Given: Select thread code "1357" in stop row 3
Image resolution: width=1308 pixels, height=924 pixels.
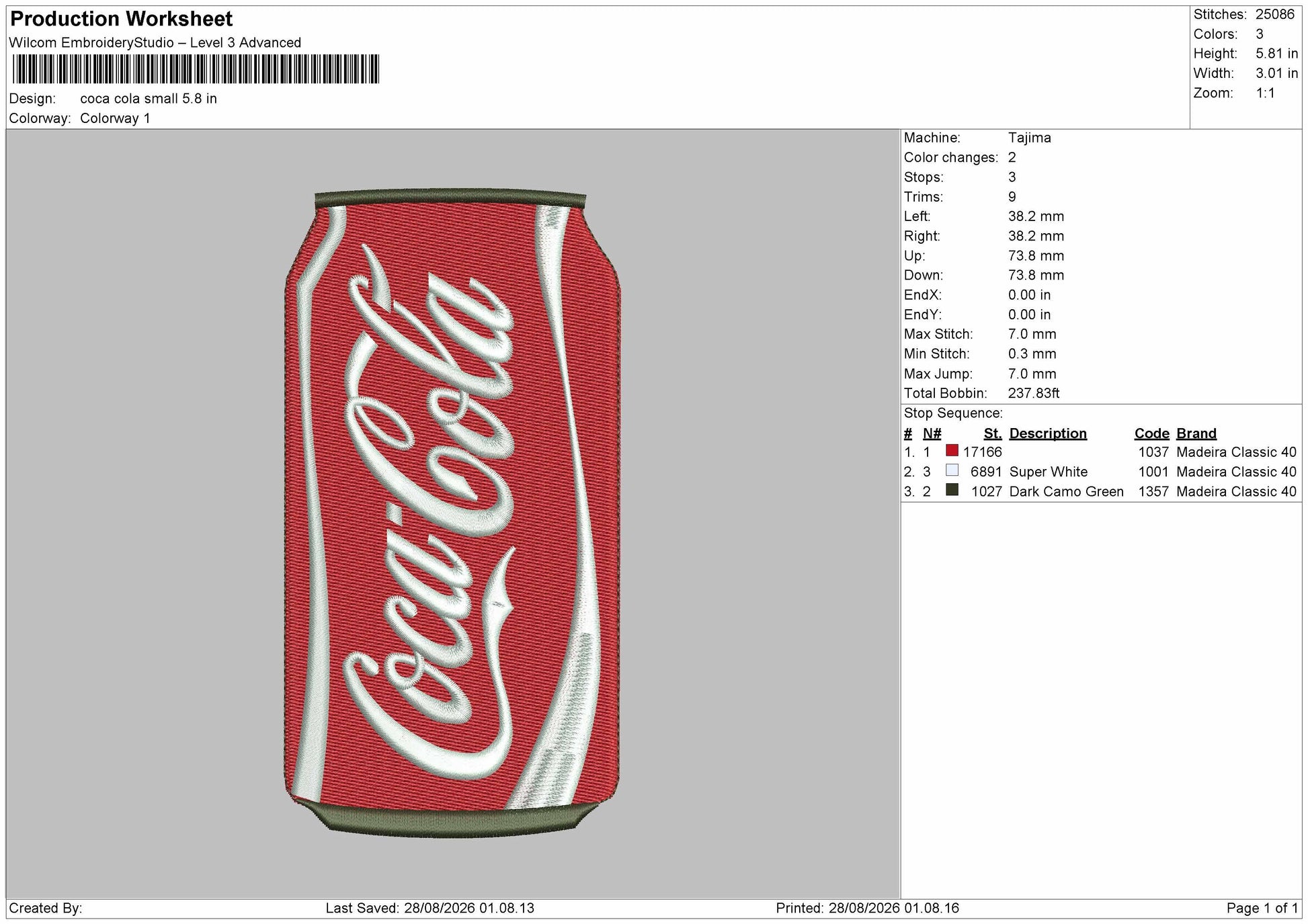Looking at the screenshot, I should tap(1153, 492).
